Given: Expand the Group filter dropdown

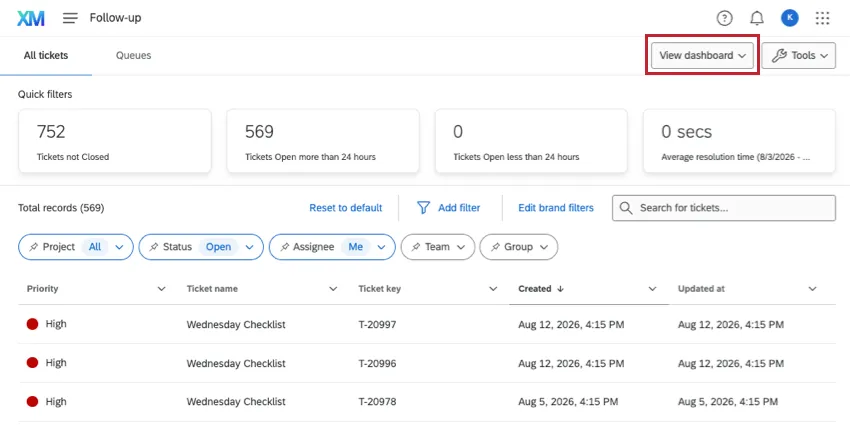Looking at the screenshot, I should (x=519, y=247).
